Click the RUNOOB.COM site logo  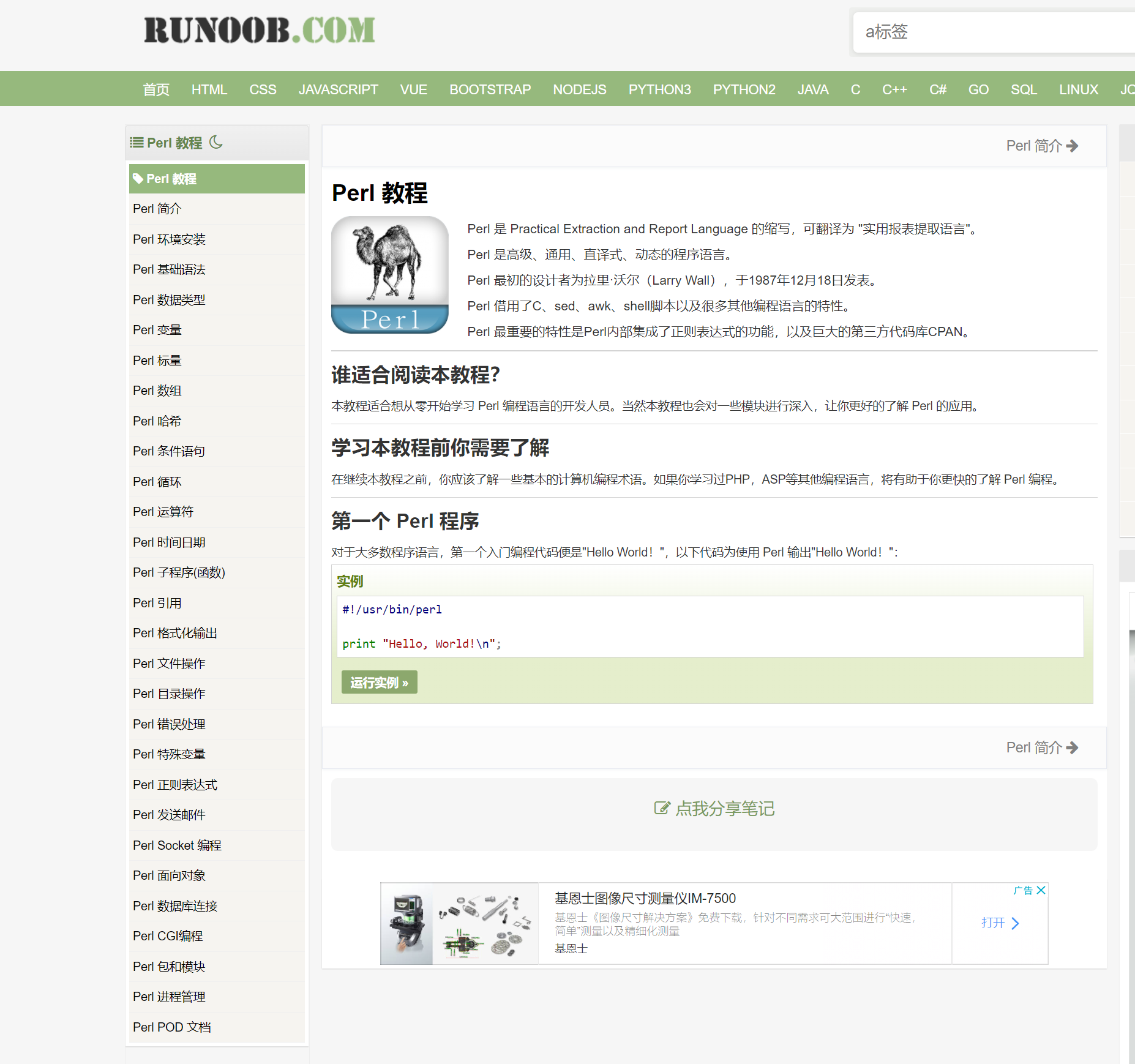[x=259, y=31]
